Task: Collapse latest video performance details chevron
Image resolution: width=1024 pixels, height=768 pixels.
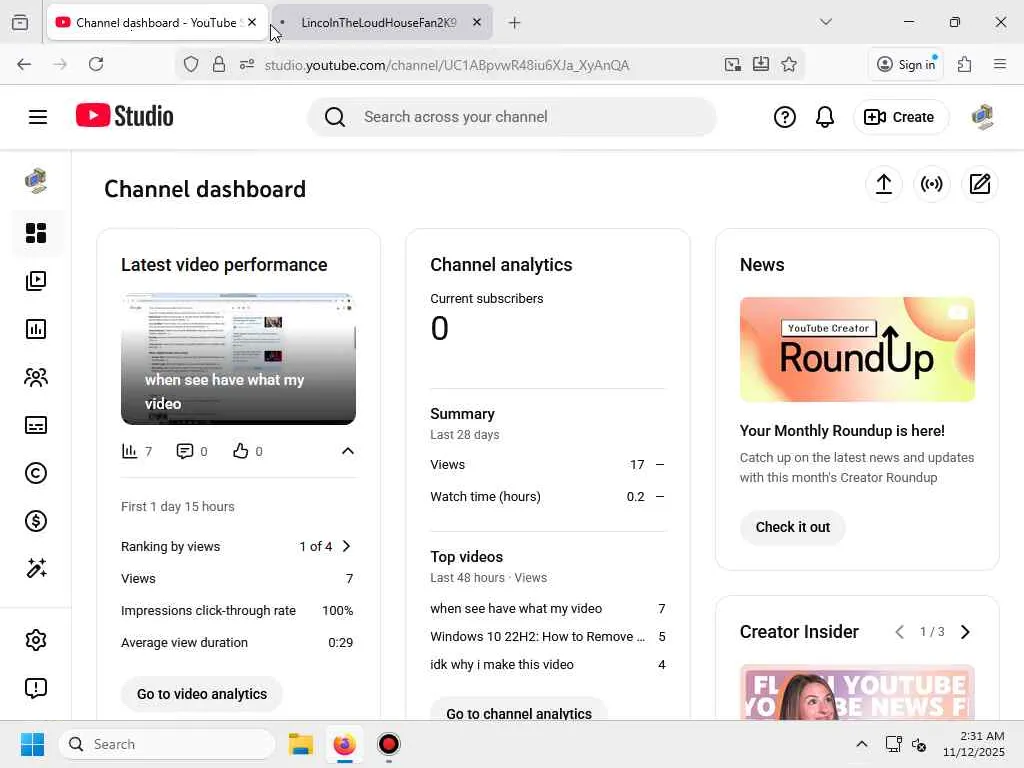Action: (x=348, y=451)
